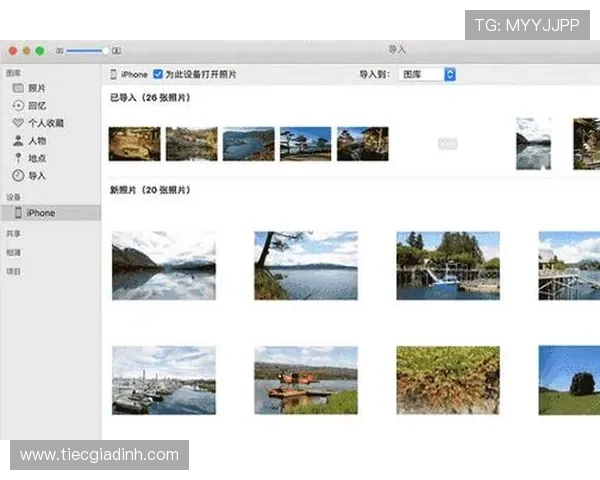Click the 共享 (Shared) sidebar section header
Image resolution: width=600 pixels, height=480 pixels.
(13, 233)
